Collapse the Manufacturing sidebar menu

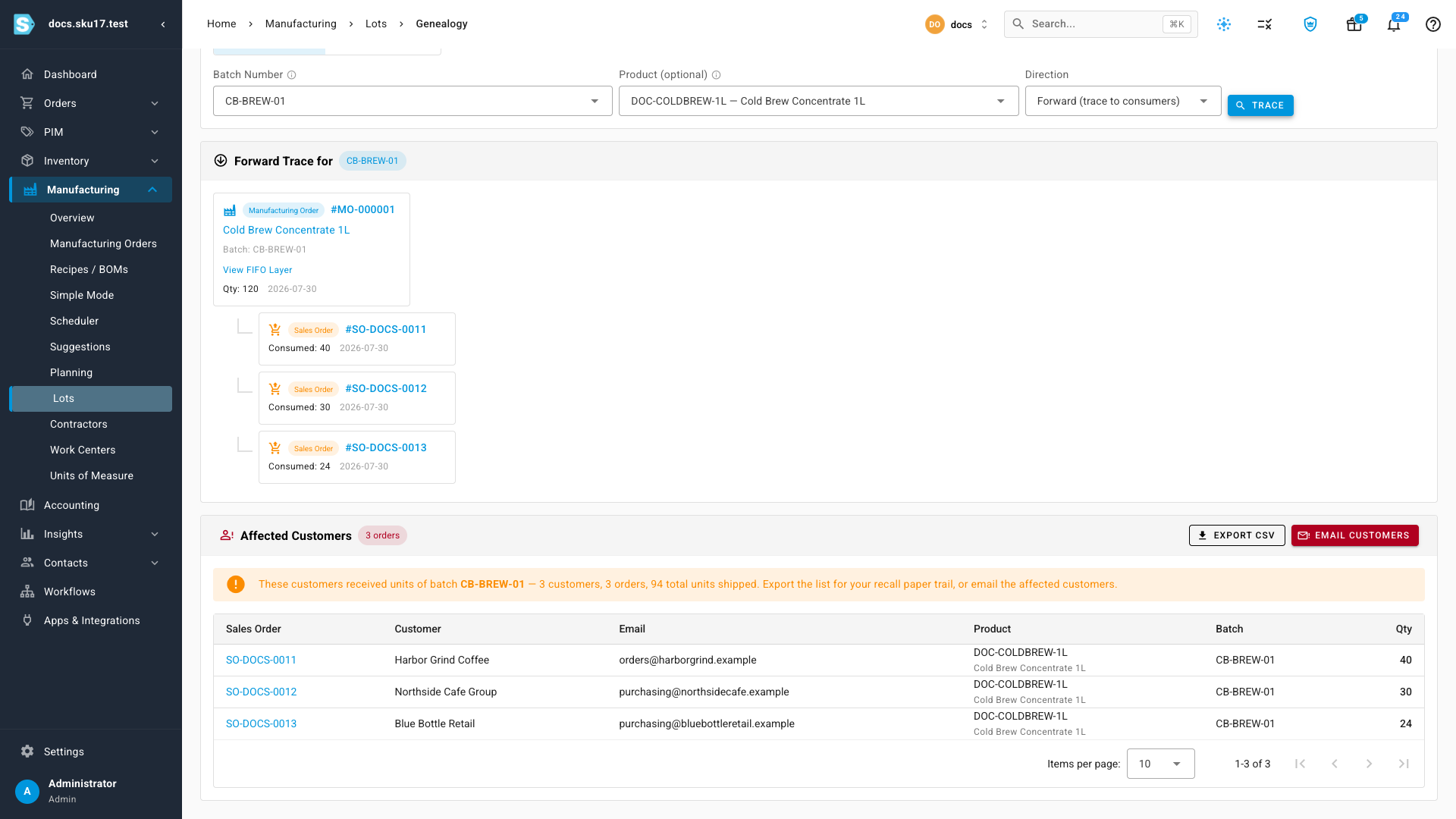[x=152, y=190]
